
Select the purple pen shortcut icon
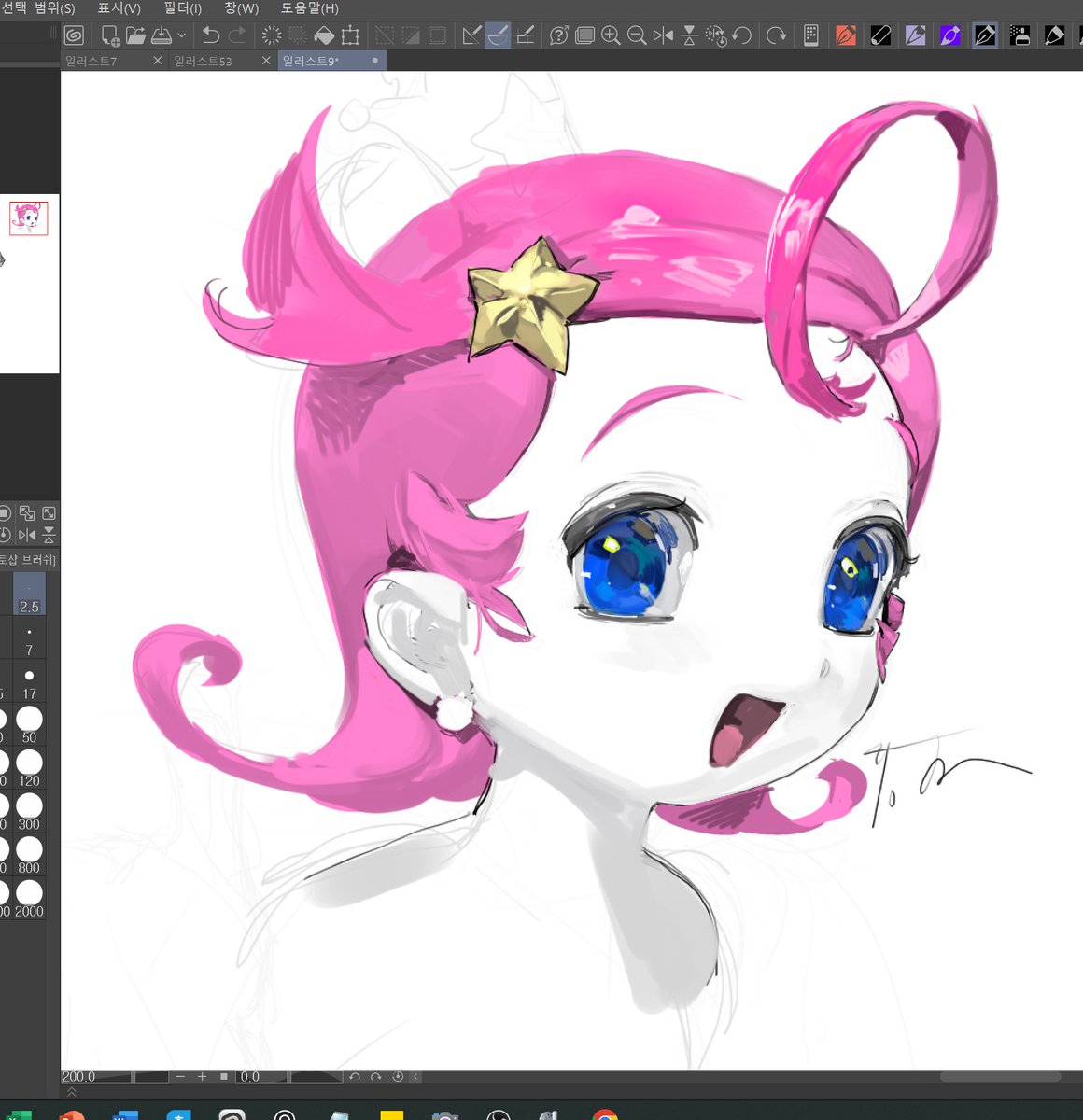[x=950, y=35]
